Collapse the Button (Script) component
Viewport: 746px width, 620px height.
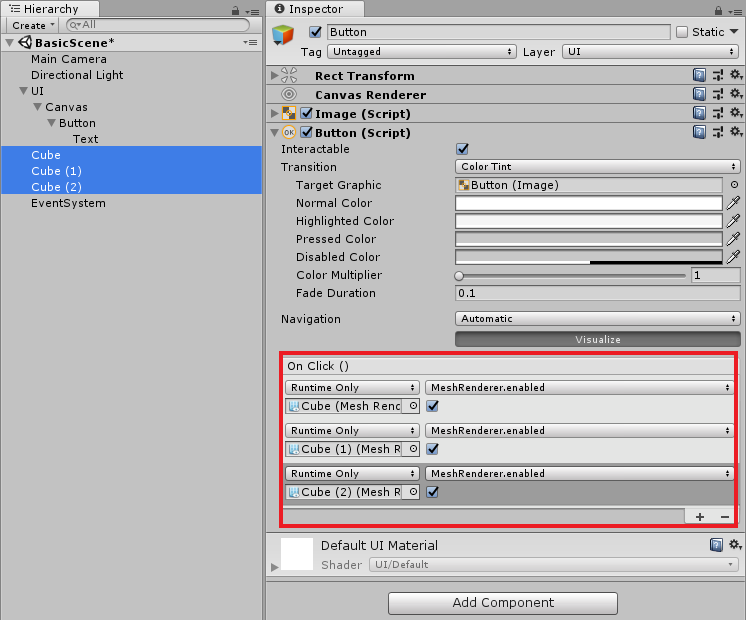pyautogui.click(x=275, y=133)
